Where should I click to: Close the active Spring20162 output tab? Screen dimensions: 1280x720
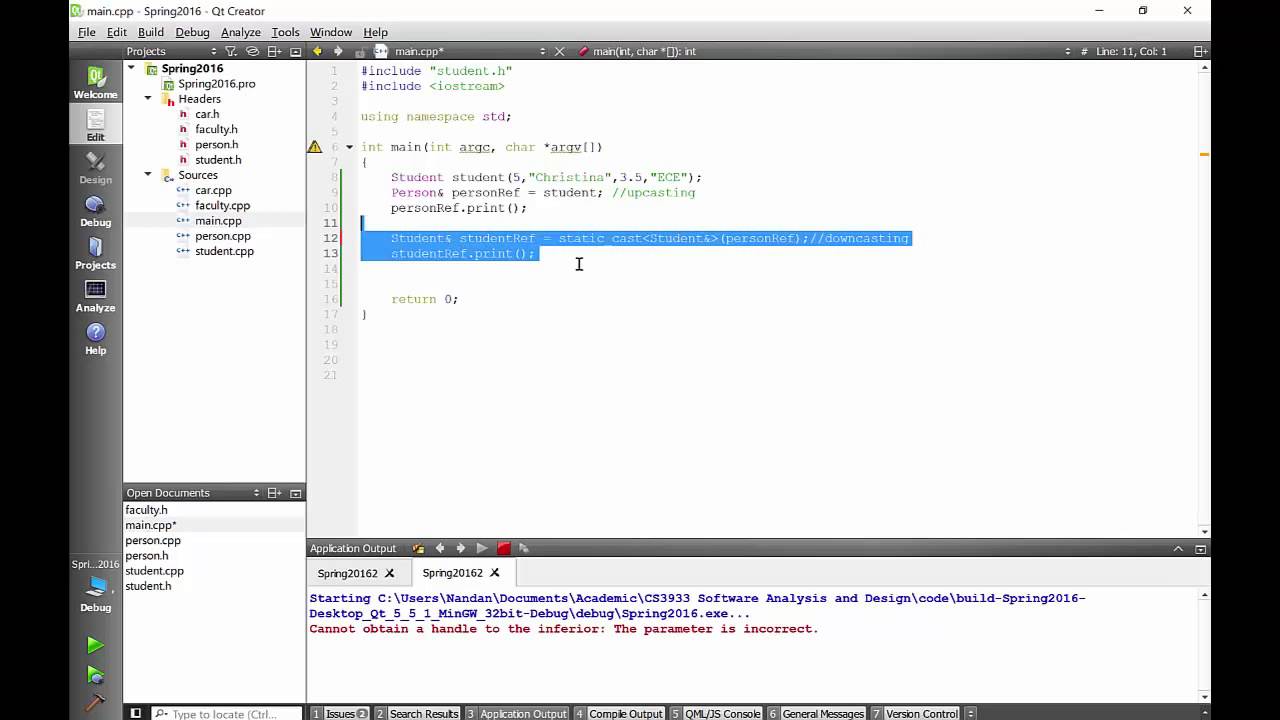click(494, 573)
